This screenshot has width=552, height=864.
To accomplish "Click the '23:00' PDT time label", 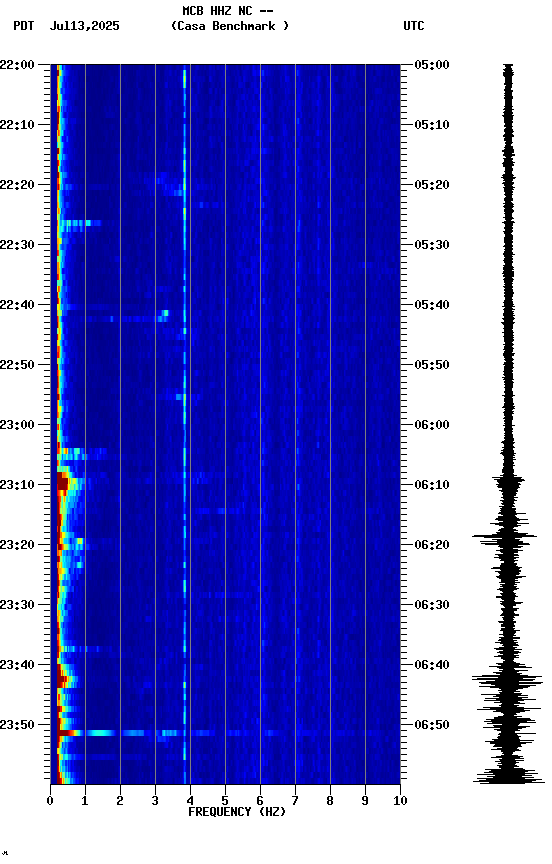I will click(x=17, y=425).
